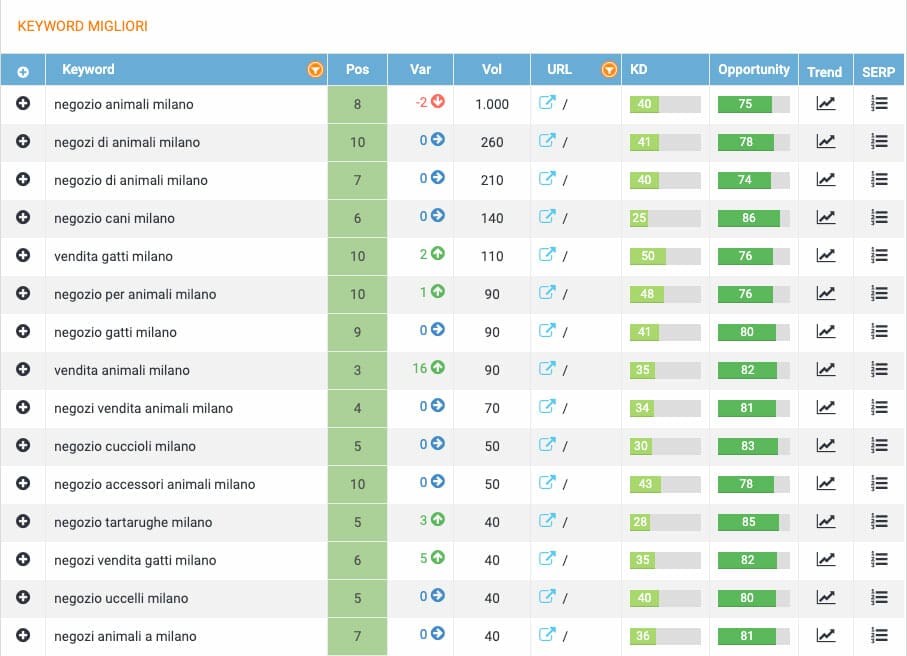Open external URL link for vendita gatti milano
Screen dimensions: 907x656
point(547,255)
